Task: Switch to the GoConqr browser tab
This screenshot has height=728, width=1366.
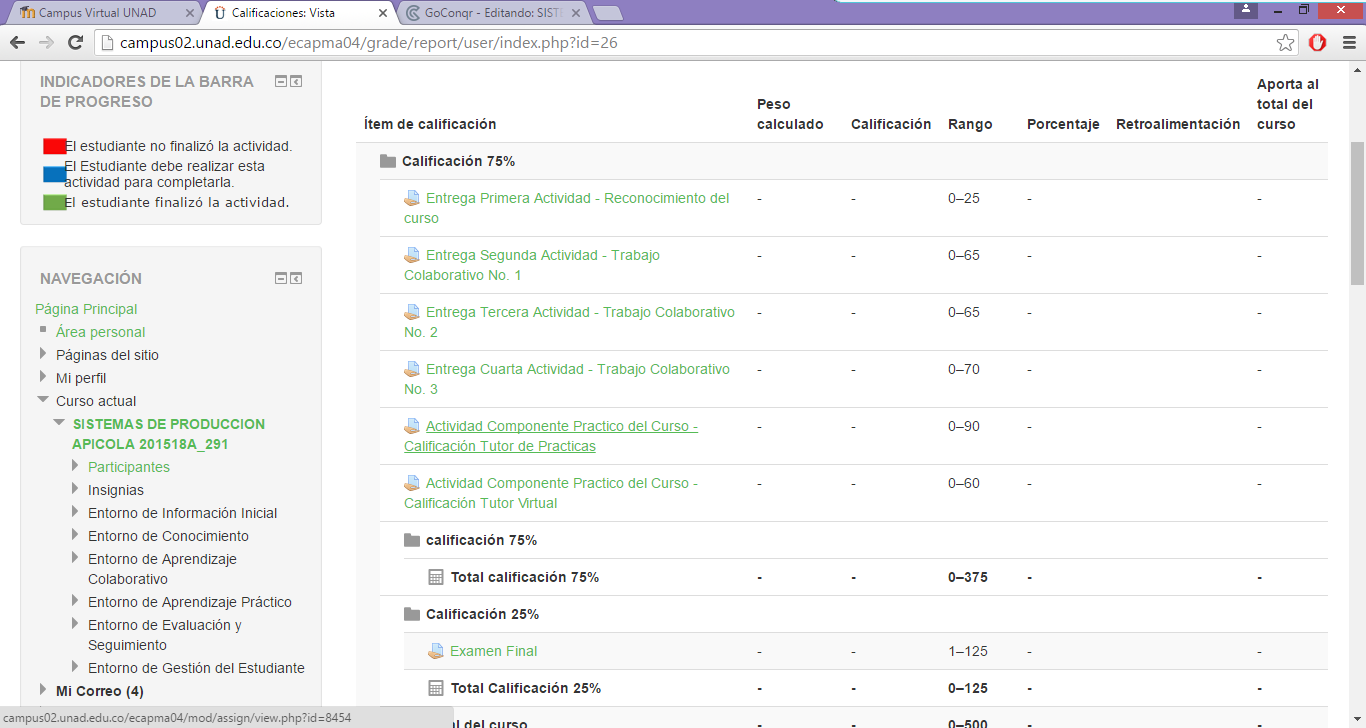Action: tap(490, 13)
